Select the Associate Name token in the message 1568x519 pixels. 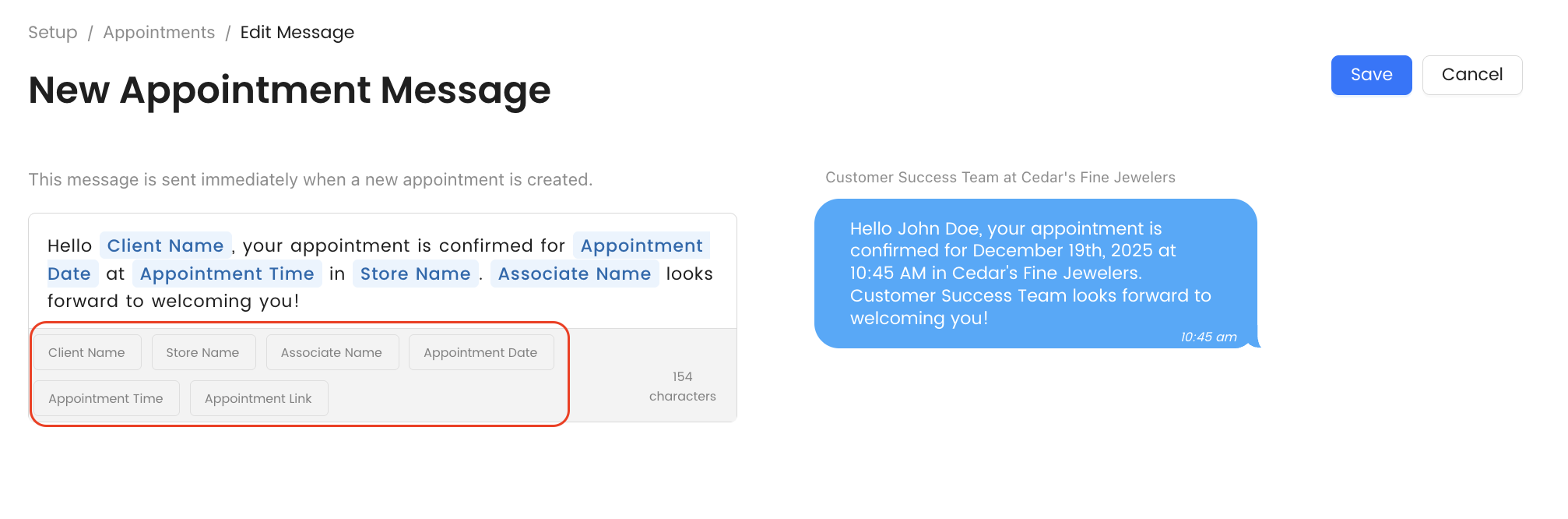pos(574,274)
